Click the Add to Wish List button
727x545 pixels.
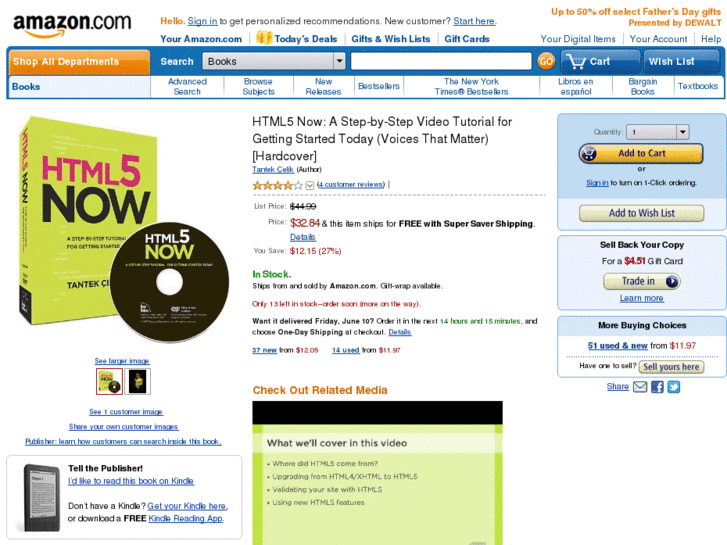click(641, 213)
